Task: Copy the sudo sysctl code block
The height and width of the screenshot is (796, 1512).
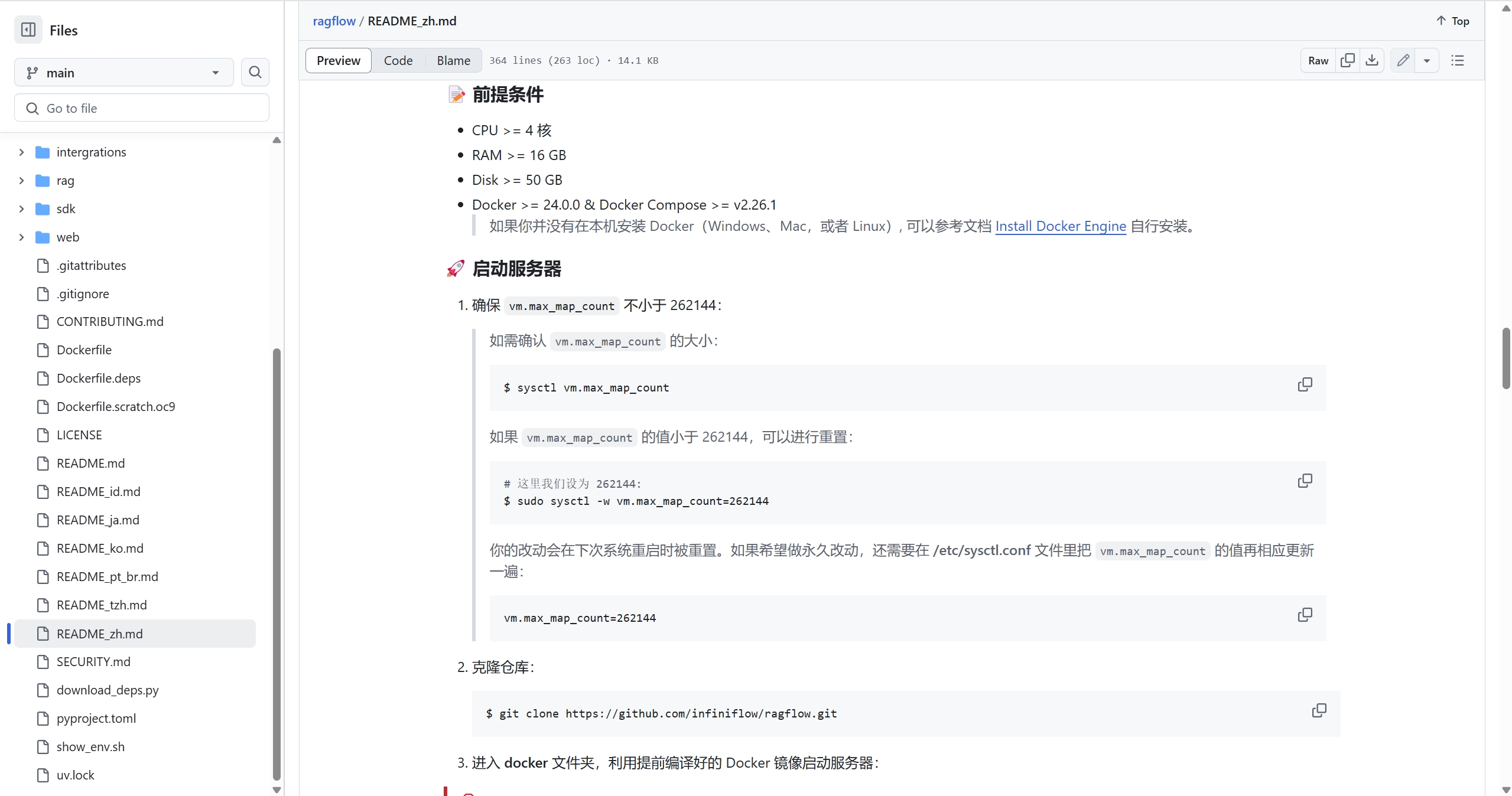Action: tap(1305, 481)
